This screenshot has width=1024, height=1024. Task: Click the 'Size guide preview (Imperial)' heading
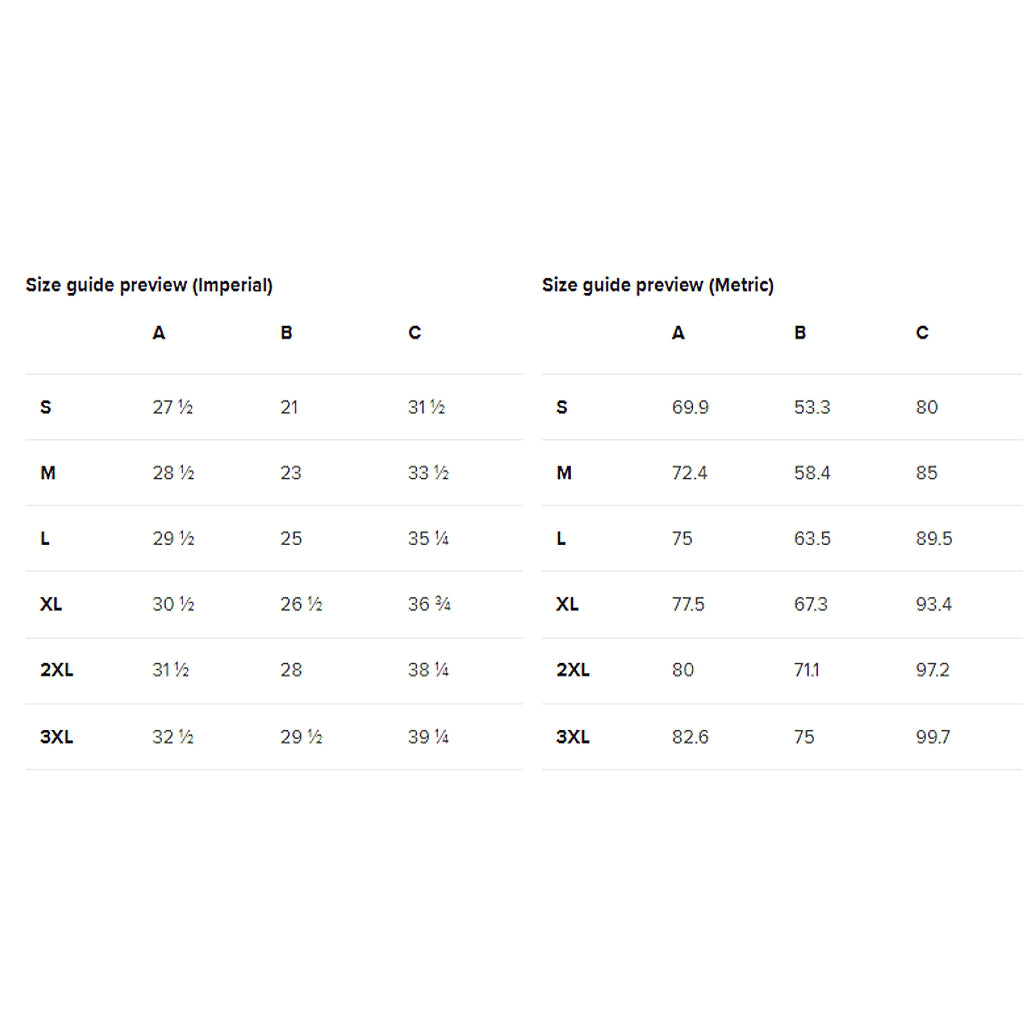click(149, 285)
